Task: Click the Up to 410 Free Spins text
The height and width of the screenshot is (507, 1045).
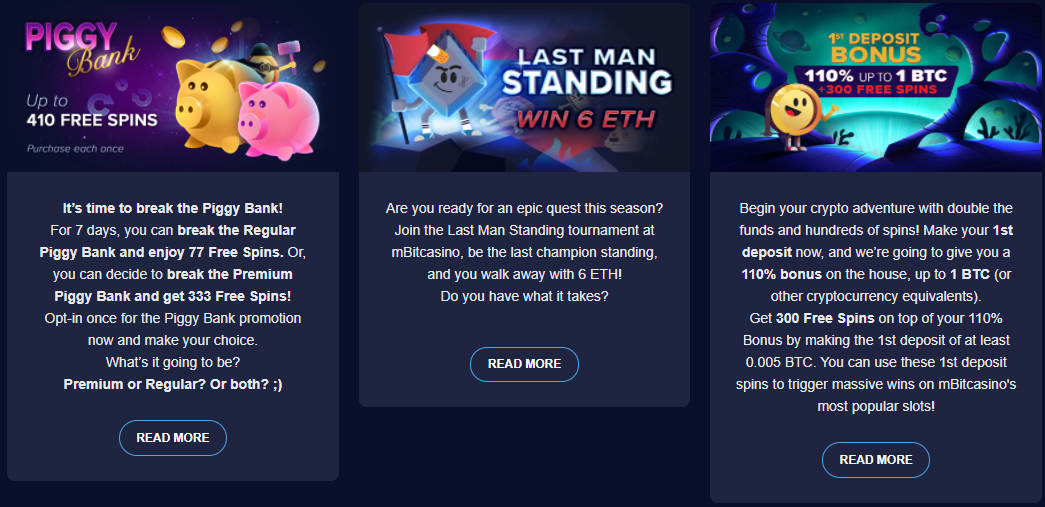Action: point(92,111)
